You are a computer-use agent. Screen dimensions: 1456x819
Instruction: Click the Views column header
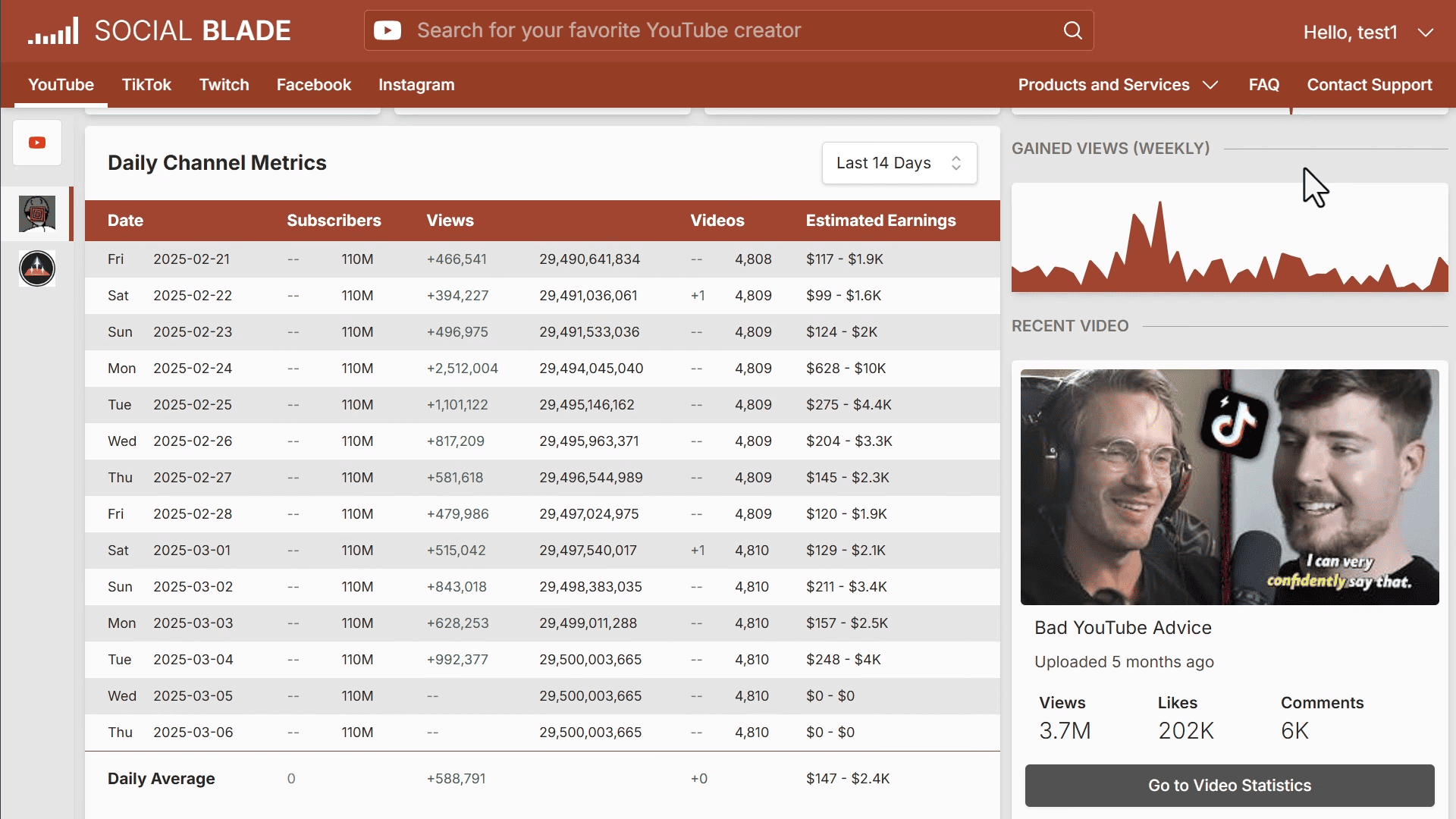point(450,221)
